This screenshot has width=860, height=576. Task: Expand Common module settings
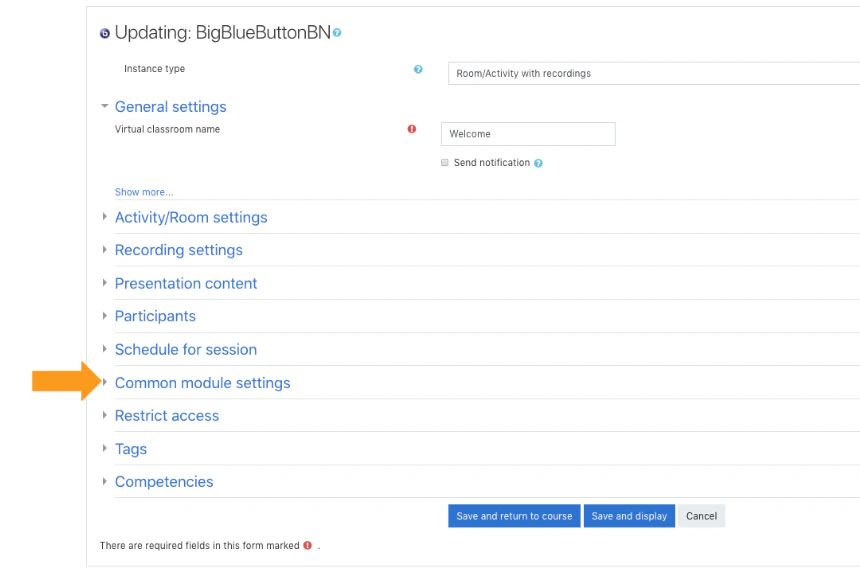[202, 382]
